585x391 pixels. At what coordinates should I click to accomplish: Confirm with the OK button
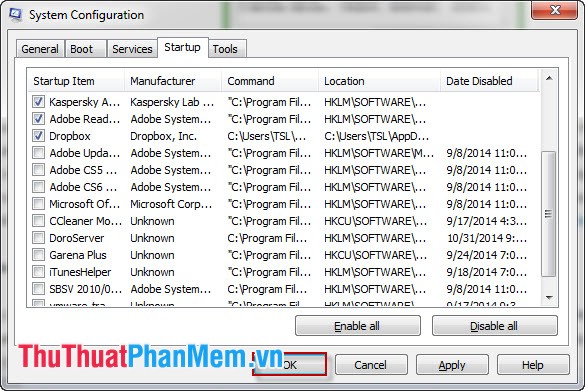[290, 365]
